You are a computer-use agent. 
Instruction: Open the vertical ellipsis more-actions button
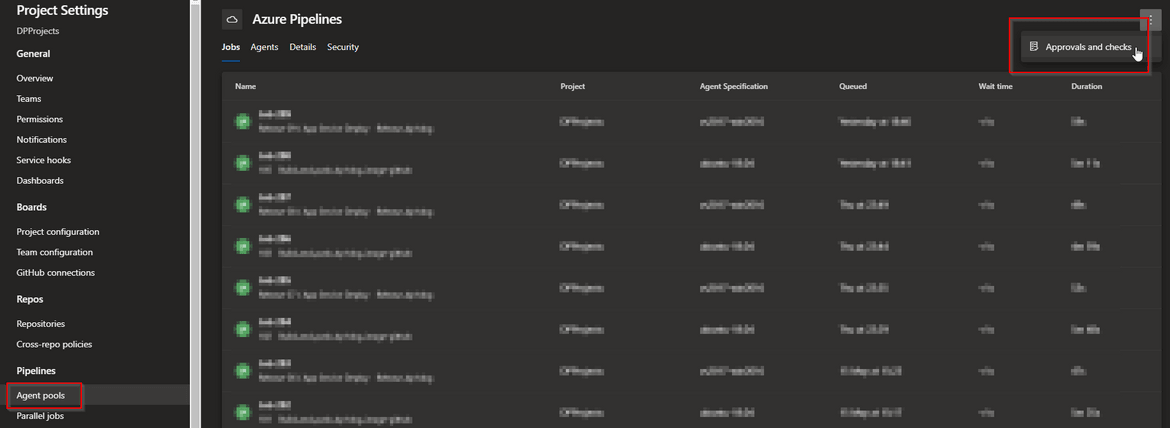pos(1150,20)
